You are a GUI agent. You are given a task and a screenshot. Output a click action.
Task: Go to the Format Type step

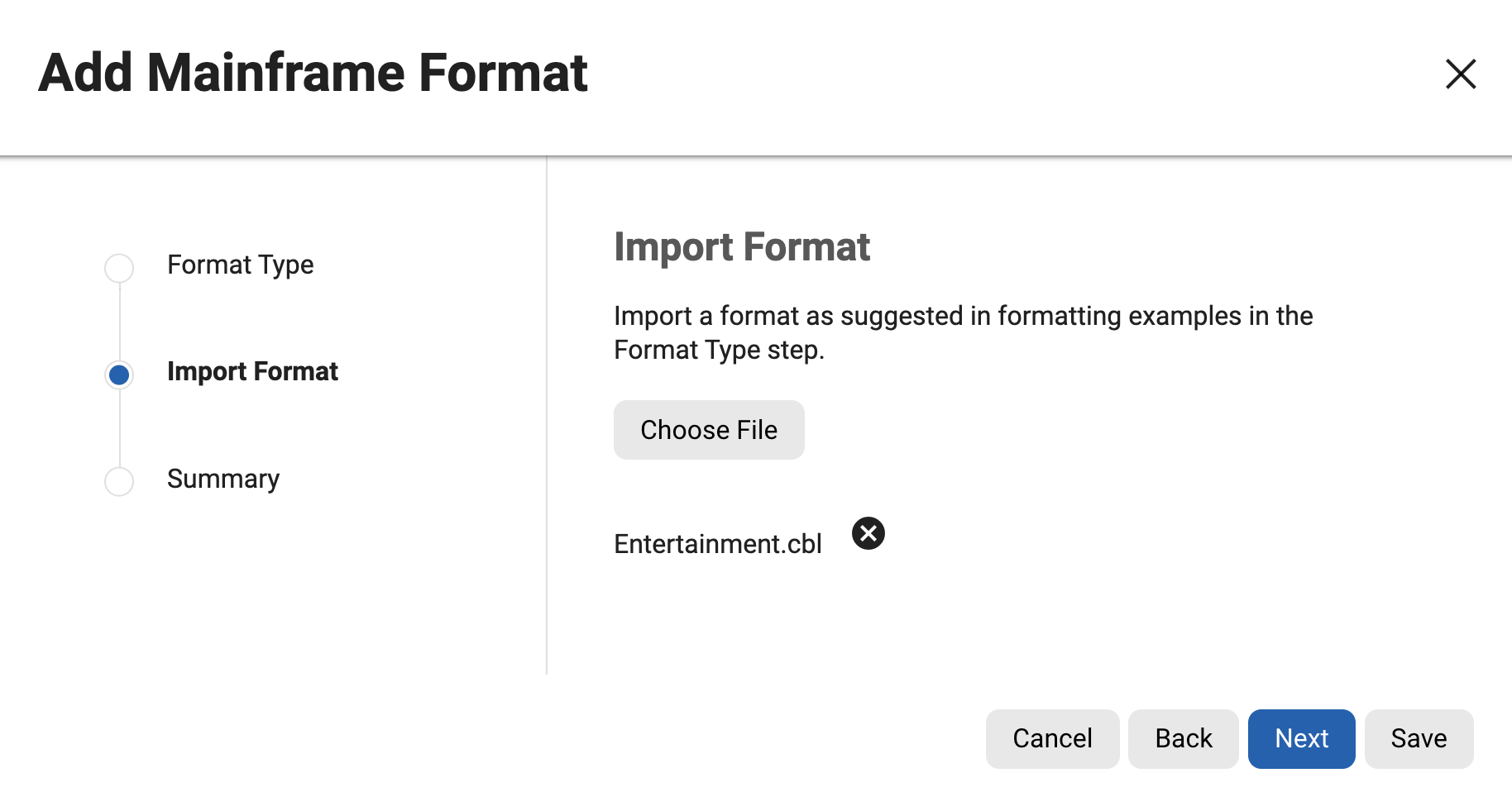point(240,265)
